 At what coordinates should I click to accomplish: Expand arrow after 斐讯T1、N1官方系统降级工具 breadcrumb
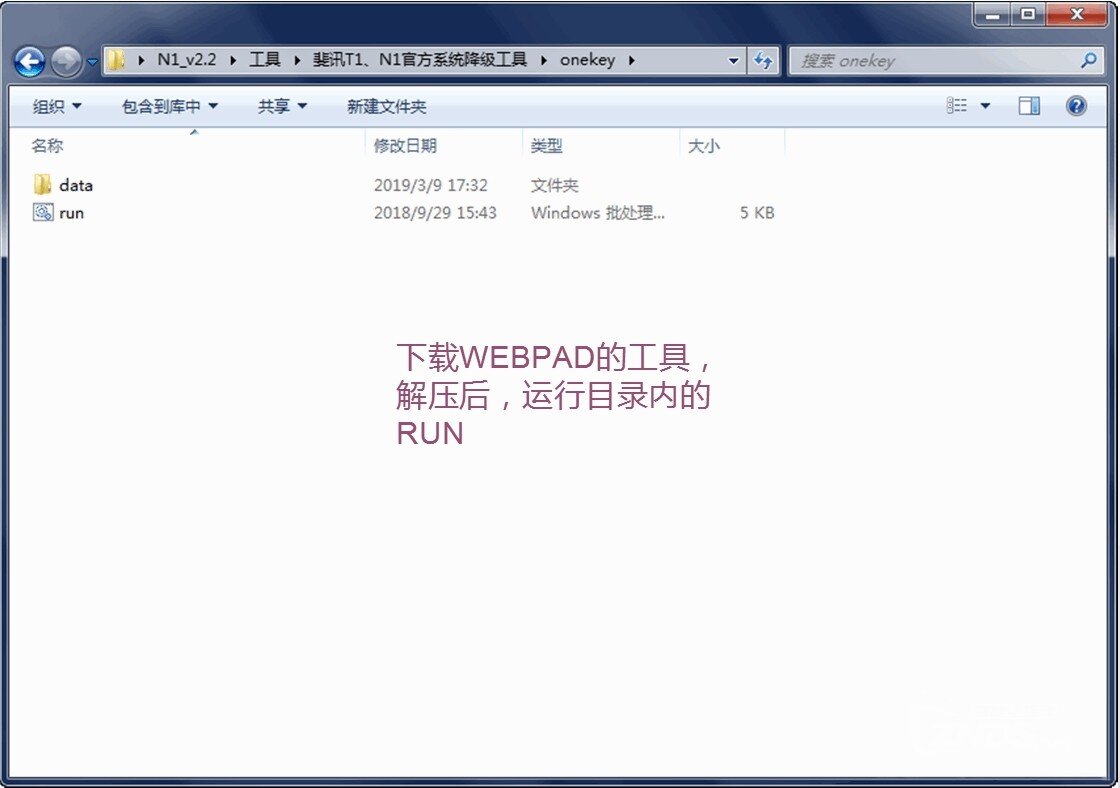[x=544, y=60]
